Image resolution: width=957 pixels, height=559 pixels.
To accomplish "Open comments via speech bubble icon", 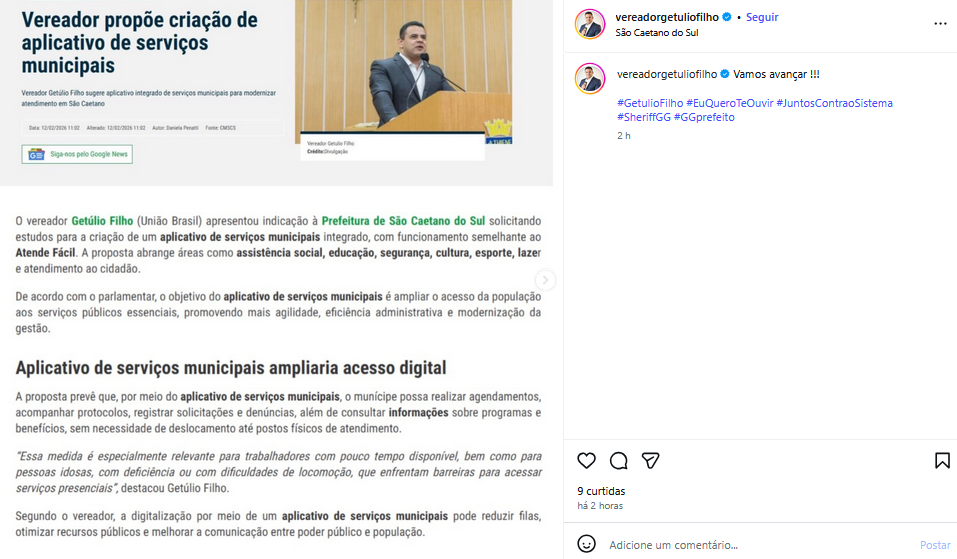I will tap(618, 461).
